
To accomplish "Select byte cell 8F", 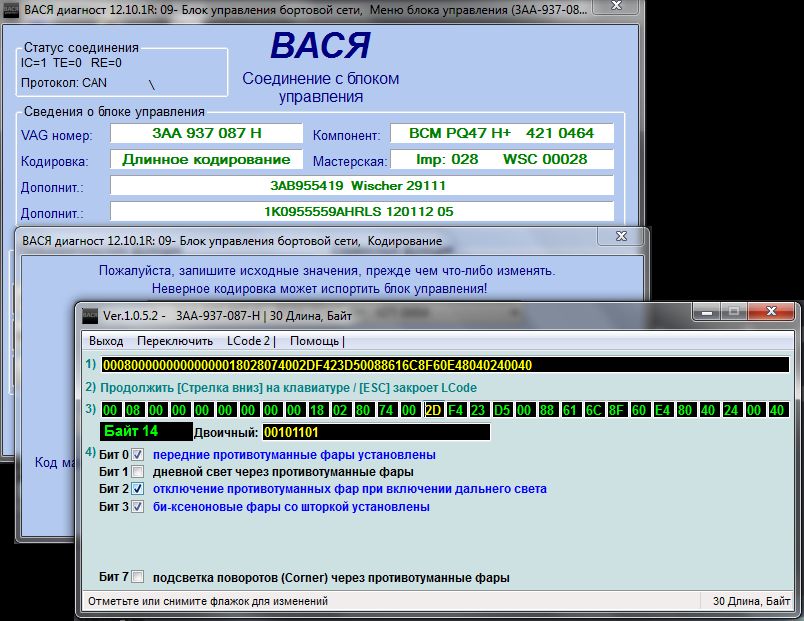I will pos(616,410).
